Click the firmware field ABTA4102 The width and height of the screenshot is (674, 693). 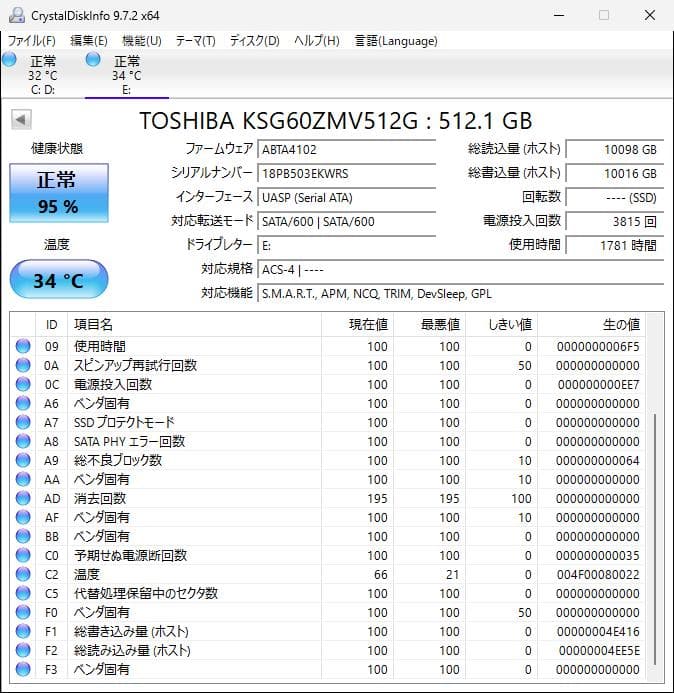click(x=347, y=149)
